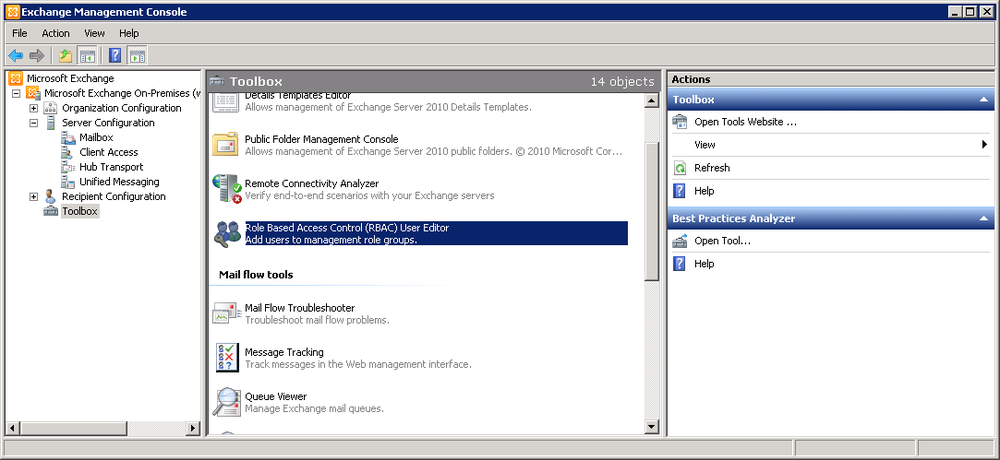Screen dimensions: 1000x460
Task: Select the Unified Messaging tree item
Action: click(119, 182)
